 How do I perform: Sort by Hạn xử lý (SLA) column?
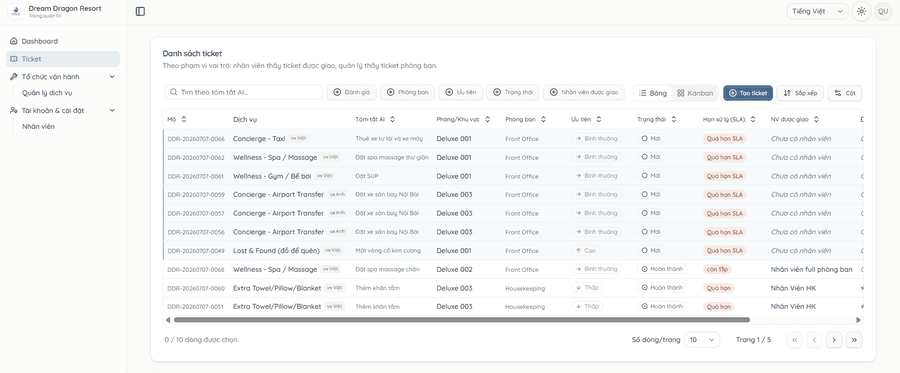[x=728, y=119]
